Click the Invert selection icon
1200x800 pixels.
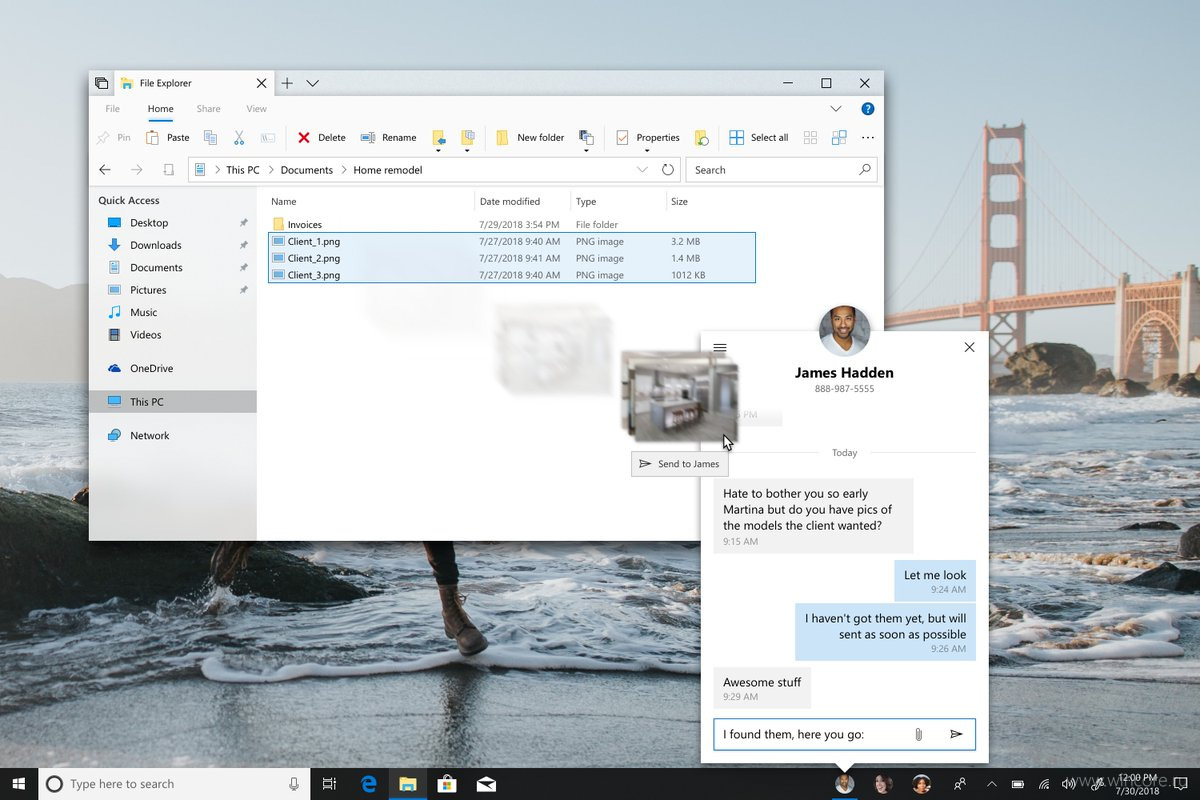pyautogui.click(x=839, y=138)
